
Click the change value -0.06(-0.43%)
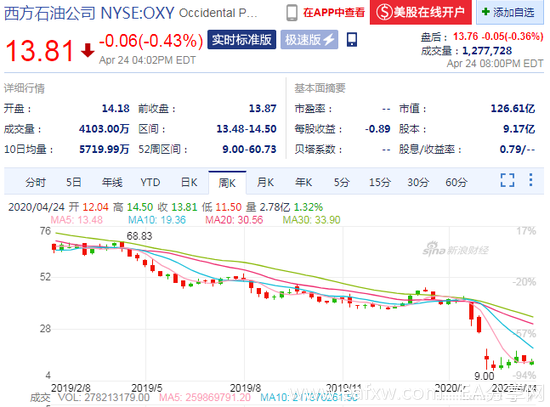click(x=151, y=41)
